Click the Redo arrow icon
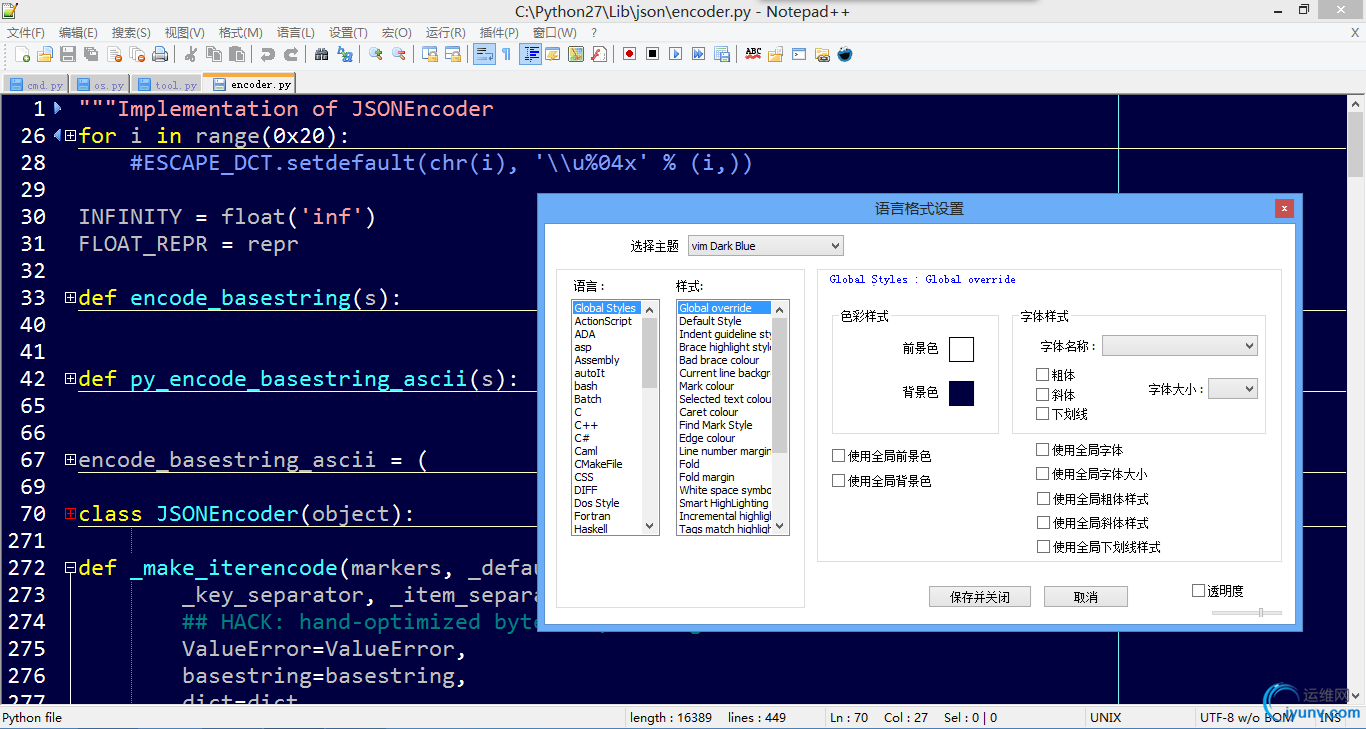This screenshot has width=1366, height=729. click(x=291, y=54)
